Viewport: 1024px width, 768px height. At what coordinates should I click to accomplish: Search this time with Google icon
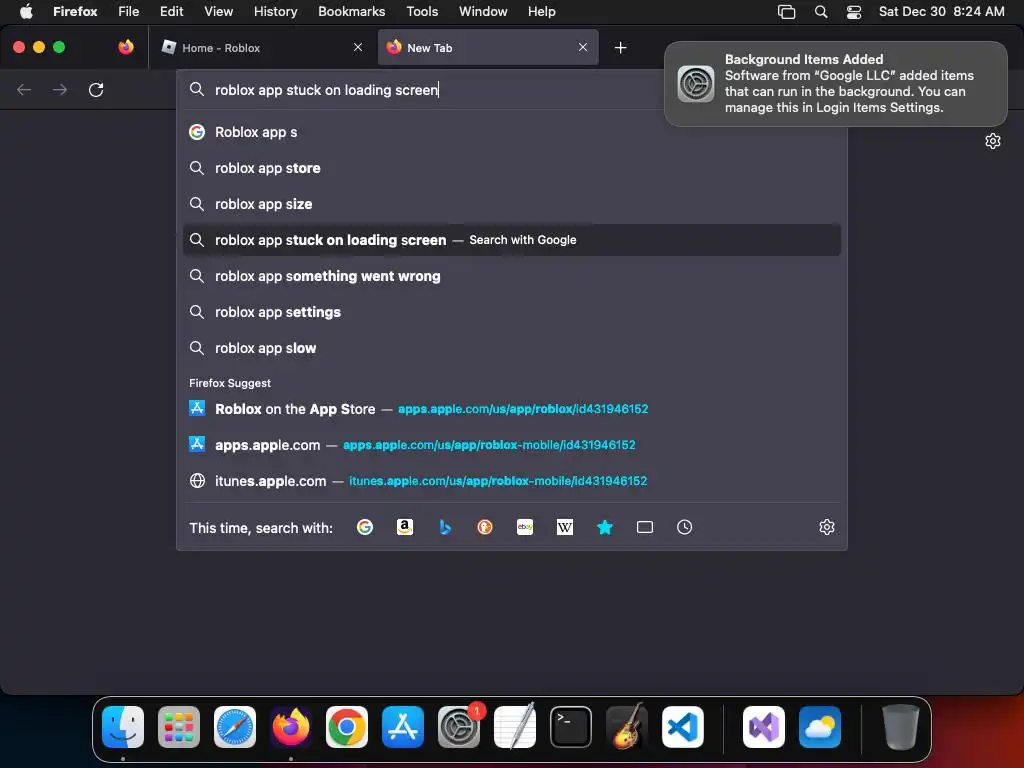[365, 527]
